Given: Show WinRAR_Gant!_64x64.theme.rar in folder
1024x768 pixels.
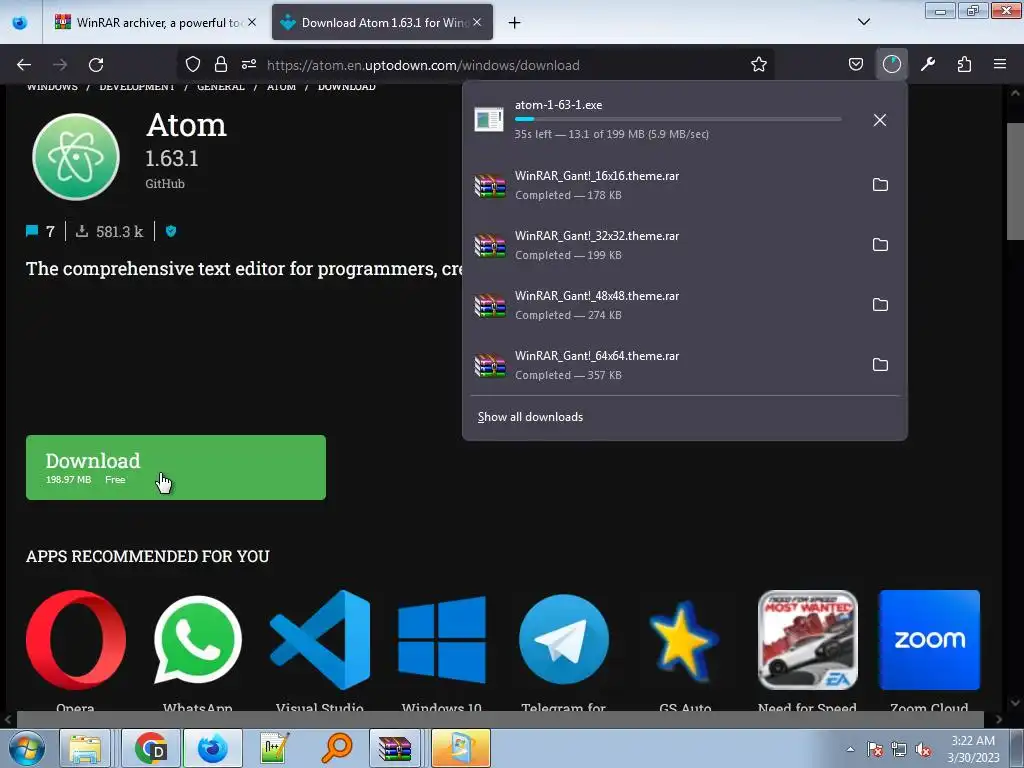Looking at the screenshot, I should pyautogui.click(x=880, y=365).
